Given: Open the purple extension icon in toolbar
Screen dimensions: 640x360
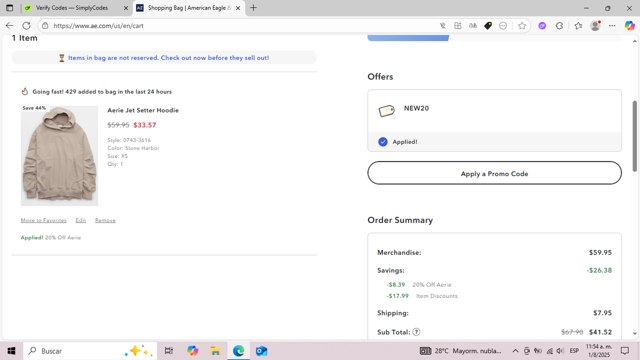Looking at the screenshot, I should click(542, 26).
